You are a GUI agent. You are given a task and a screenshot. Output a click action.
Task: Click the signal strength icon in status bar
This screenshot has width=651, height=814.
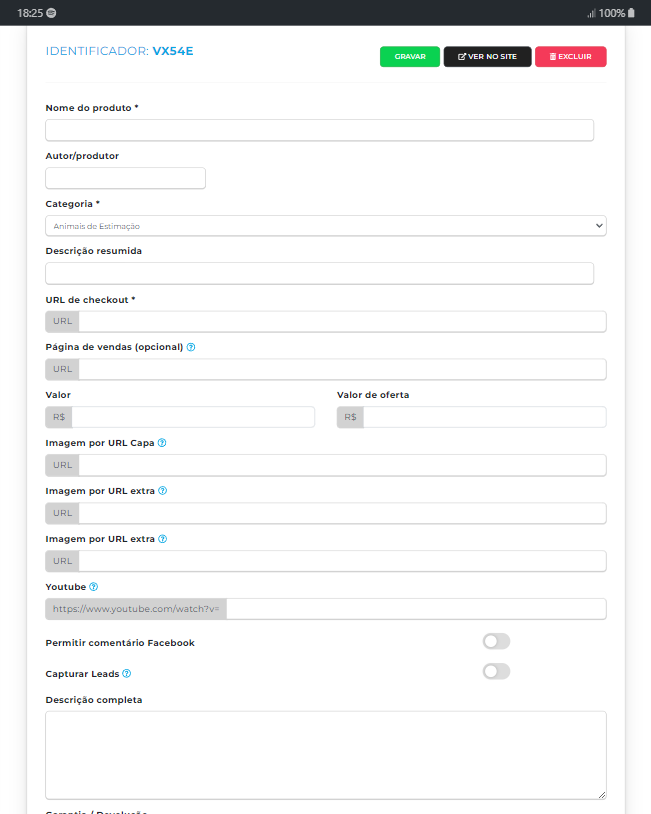point(591,13)
